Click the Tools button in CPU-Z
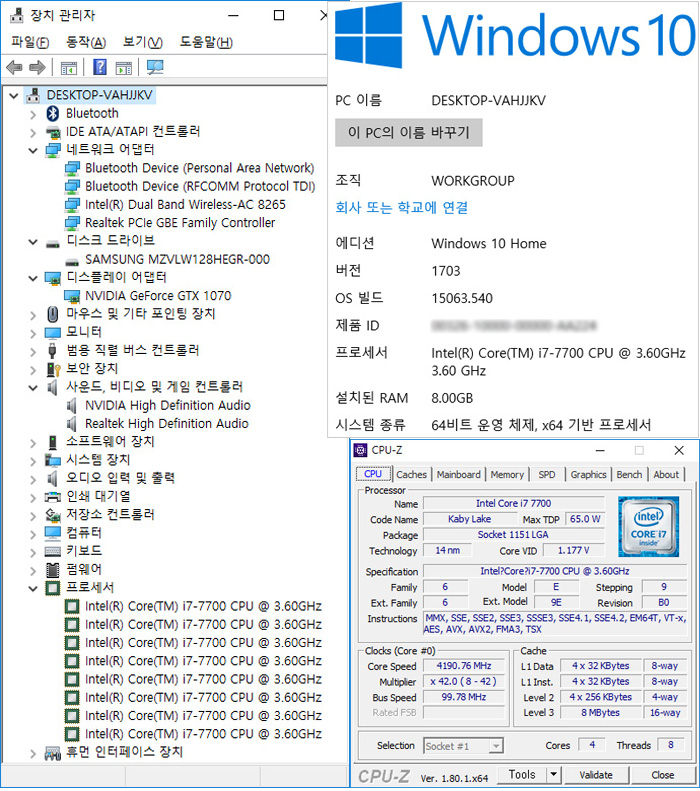700x791 pixels. tap(522, 774)
